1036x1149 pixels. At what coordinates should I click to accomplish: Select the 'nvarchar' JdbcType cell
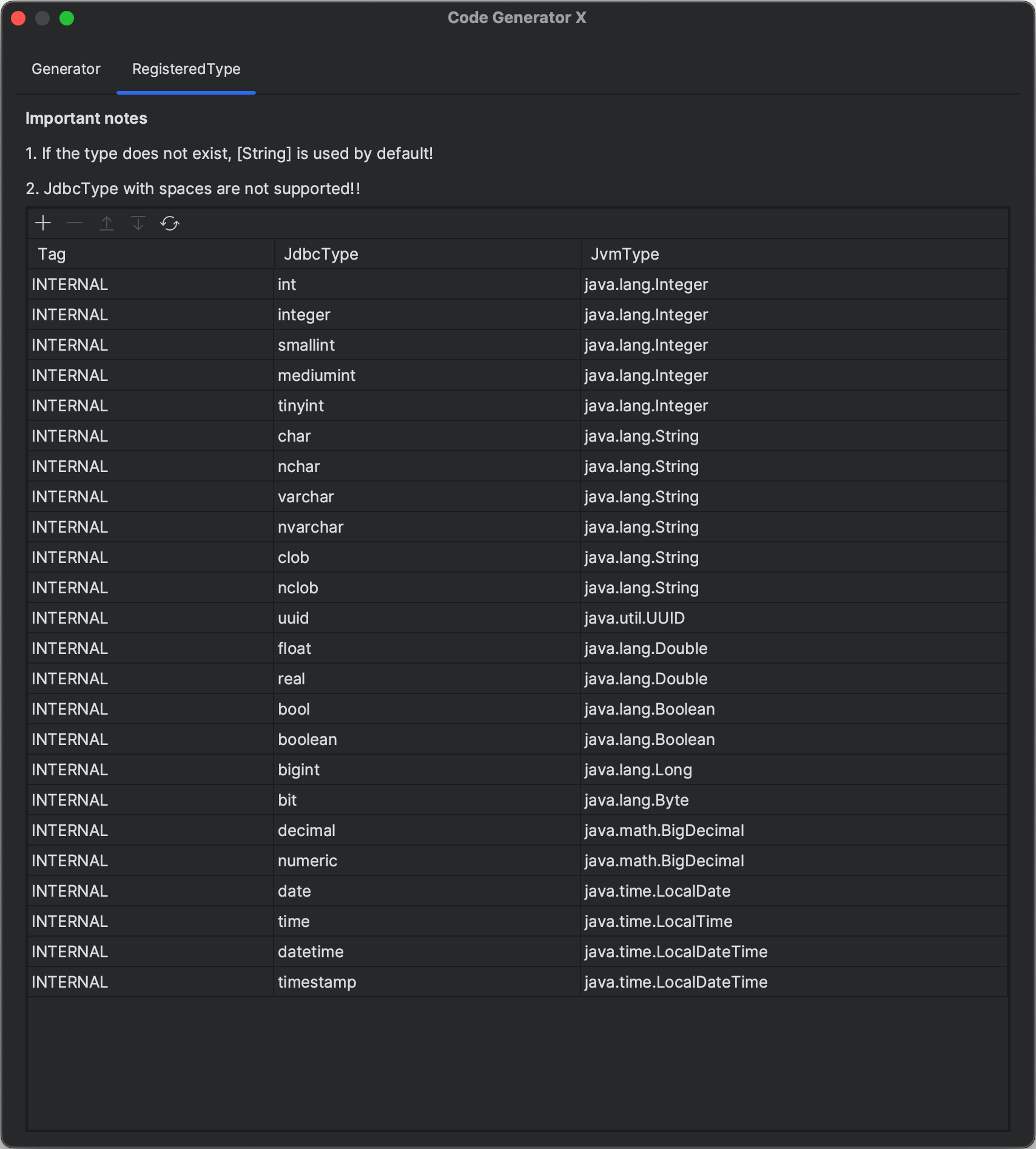click(x=427, y=527)
